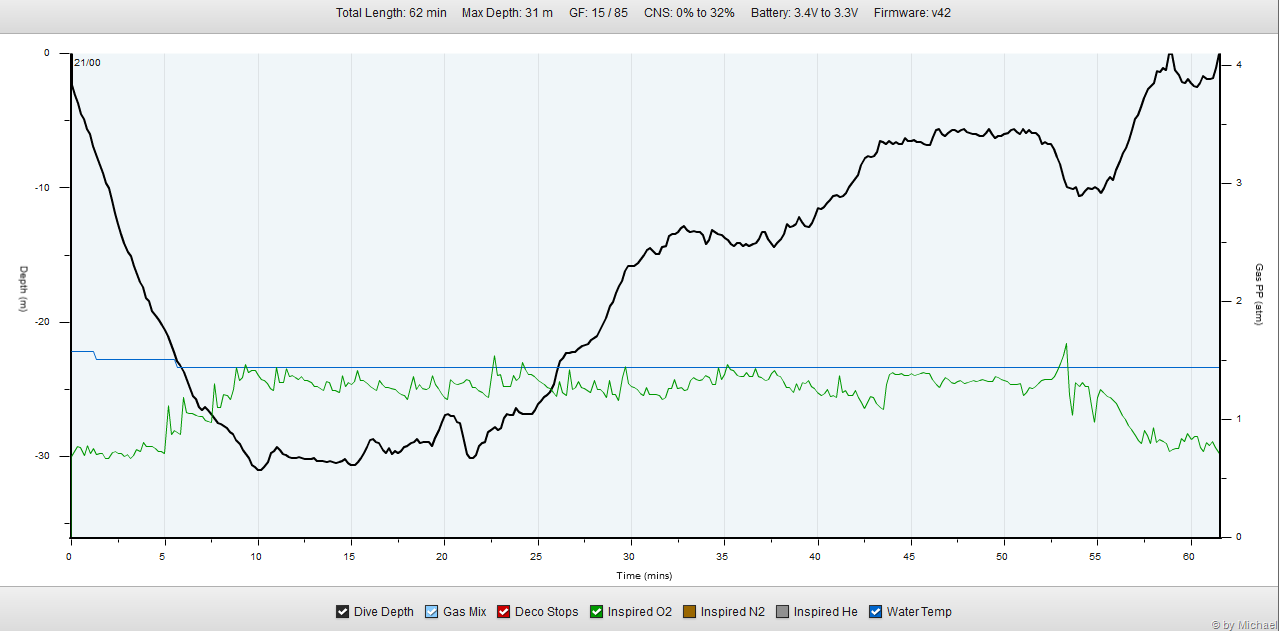Toggle the Dive Depth checkbox
1279x631 pixels.
(x=342, y=612)
